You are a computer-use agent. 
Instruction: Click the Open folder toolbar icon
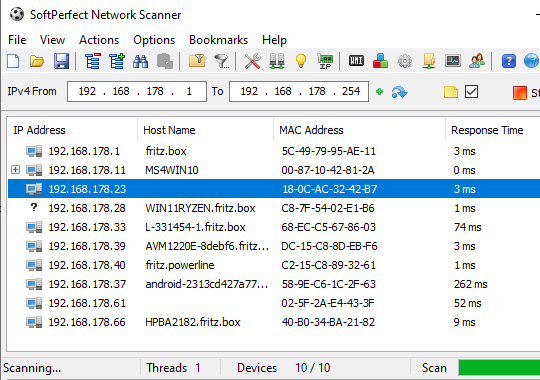pos(37,61)
